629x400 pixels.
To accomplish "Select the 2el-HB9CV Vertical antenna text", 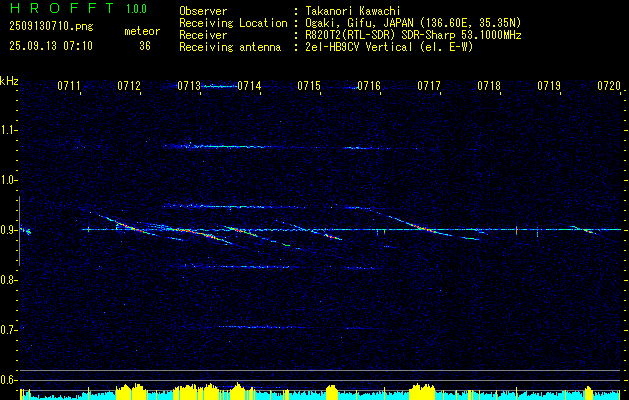I will tap(389, 47).
